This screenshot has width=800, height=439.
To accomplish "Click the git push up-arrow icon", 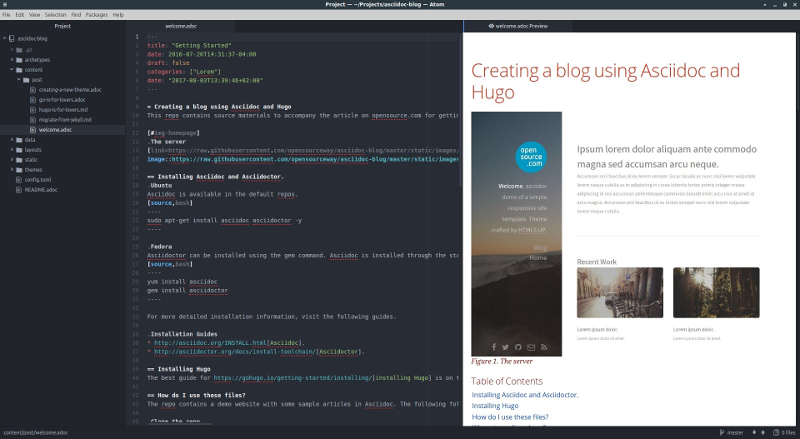I will click(x=763, y=432).
